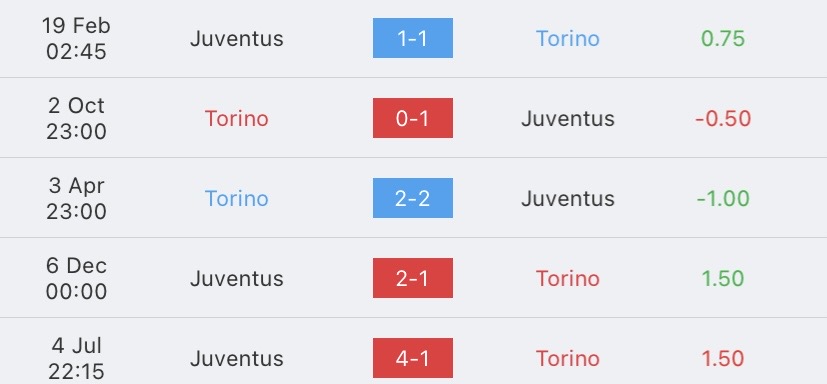Open Juventus home team in 6 Dec row
The image size is (827, 384).
pos(236,279)
